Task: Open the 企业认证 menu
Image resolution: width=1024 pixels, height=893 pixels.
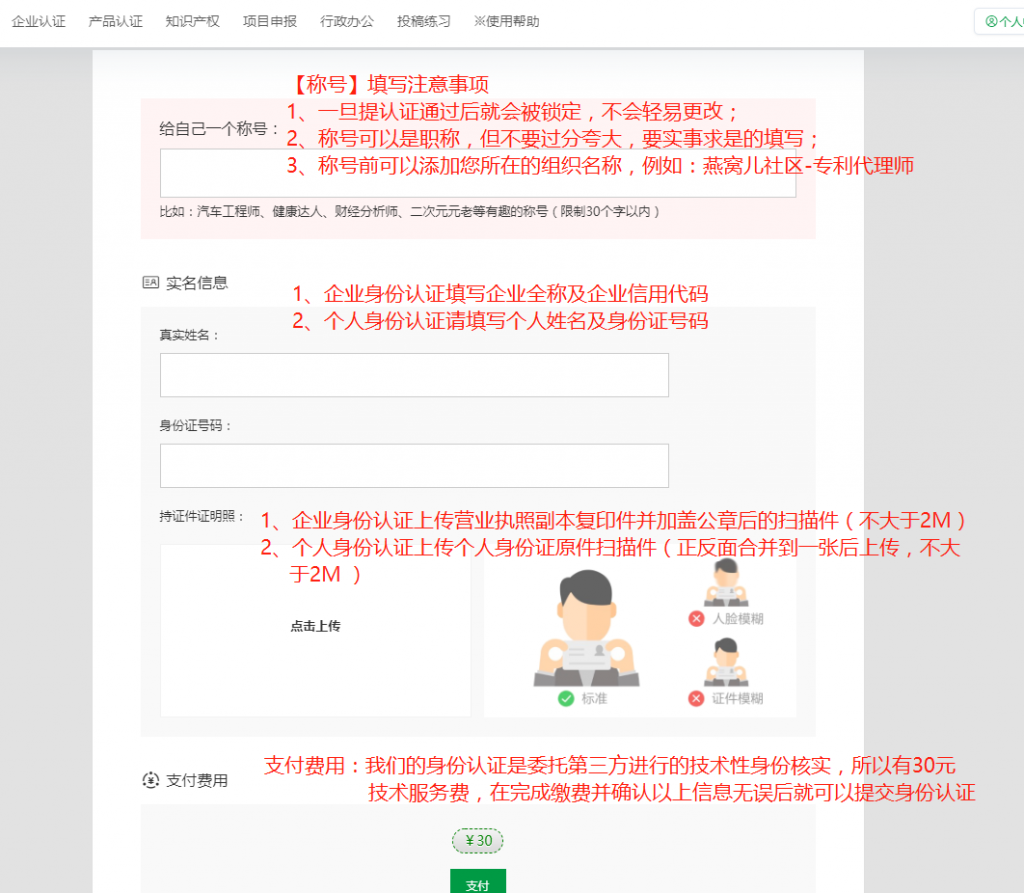Action: coord(38,20)
